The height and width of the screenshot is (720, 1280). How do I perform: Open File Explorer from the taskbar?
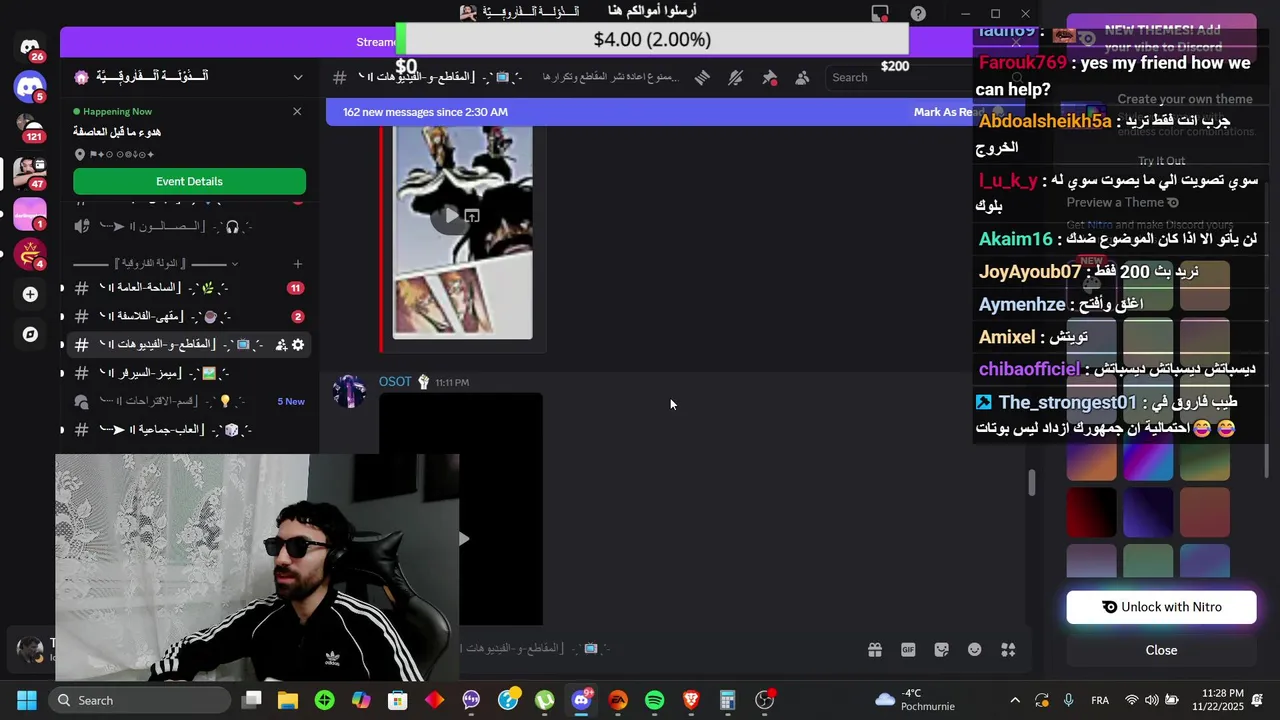pos(288,700)
